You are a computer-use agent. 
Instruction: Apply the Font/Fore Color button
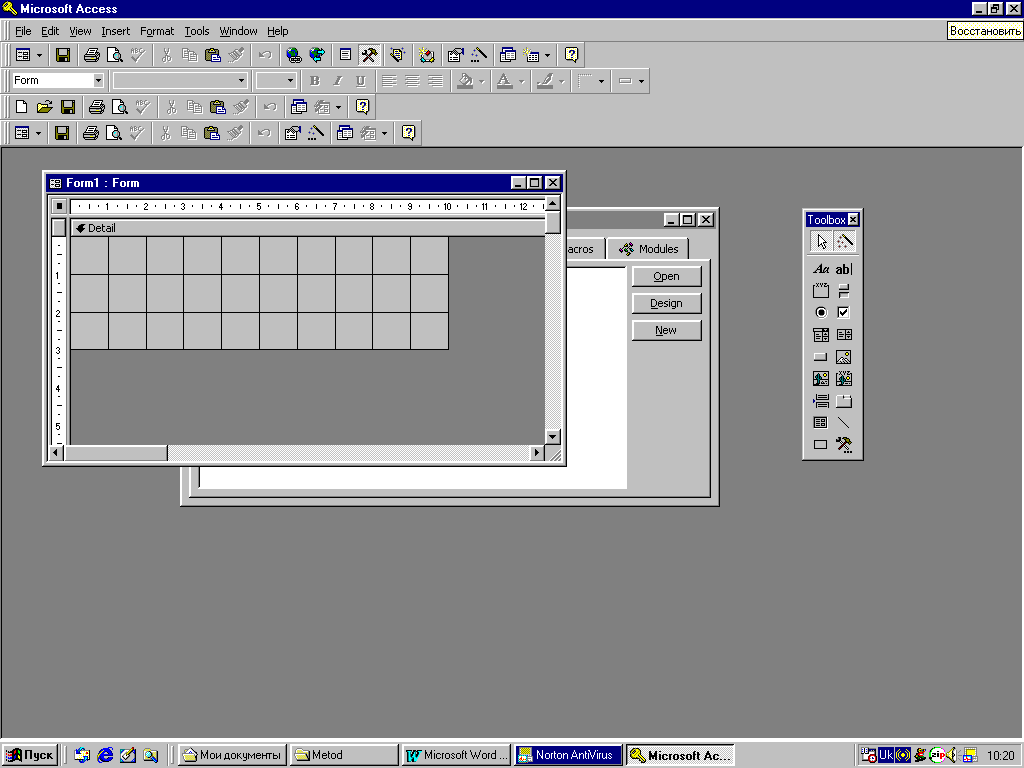(505, 81)
